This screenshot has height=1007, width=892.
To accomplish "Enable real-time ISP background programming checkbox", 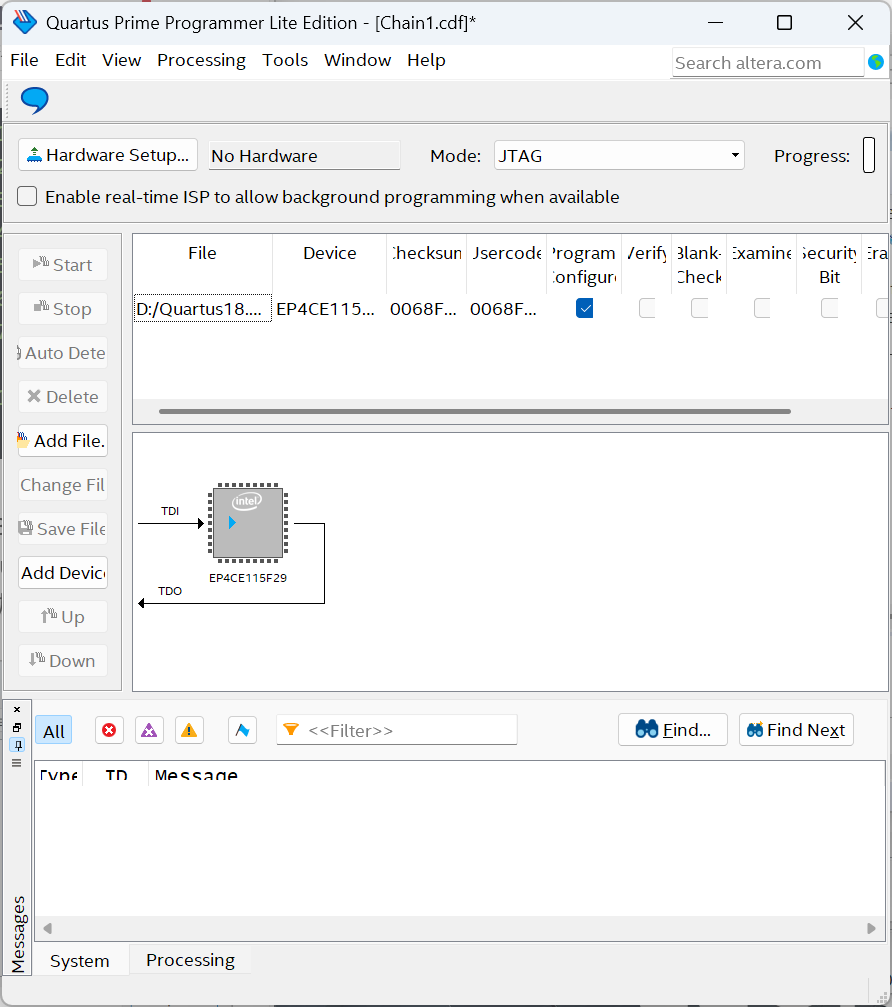I will (27, 197).
